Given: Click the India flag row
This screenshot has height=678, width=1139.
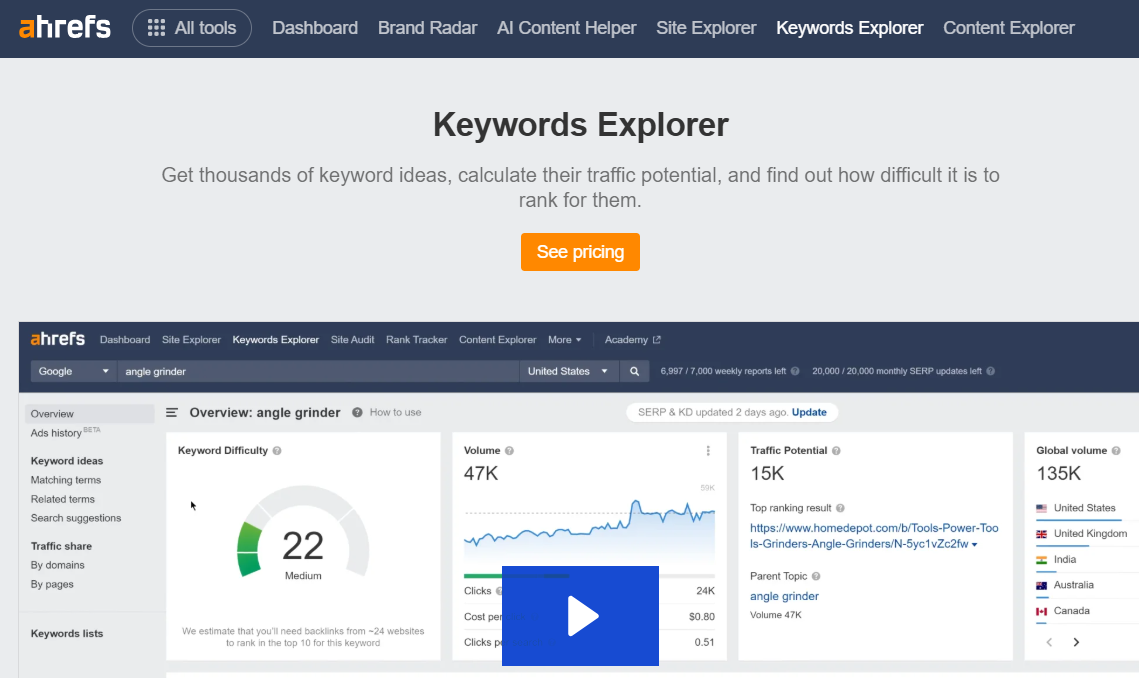Looking at the screenshot, I should point(1056,560).
